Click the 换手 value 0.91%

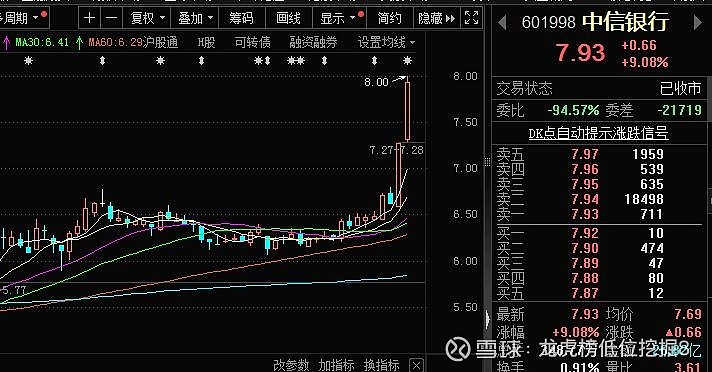(580, 367)
